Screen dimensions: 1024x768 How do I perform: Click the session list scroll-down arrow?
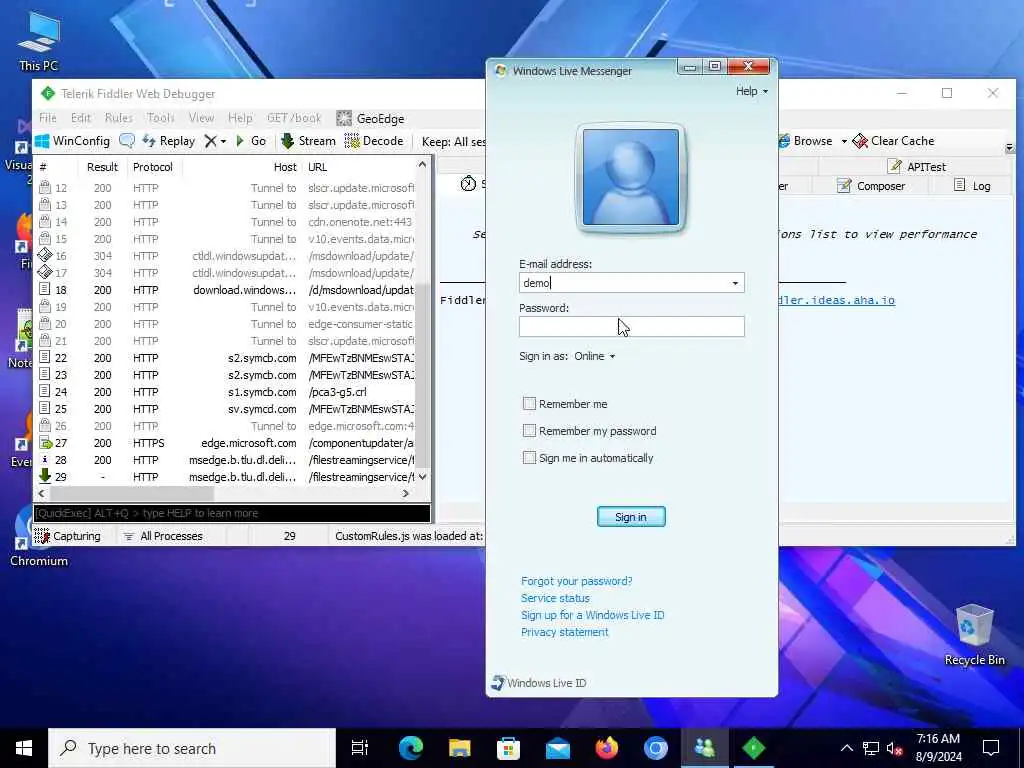tap(423, 477)
